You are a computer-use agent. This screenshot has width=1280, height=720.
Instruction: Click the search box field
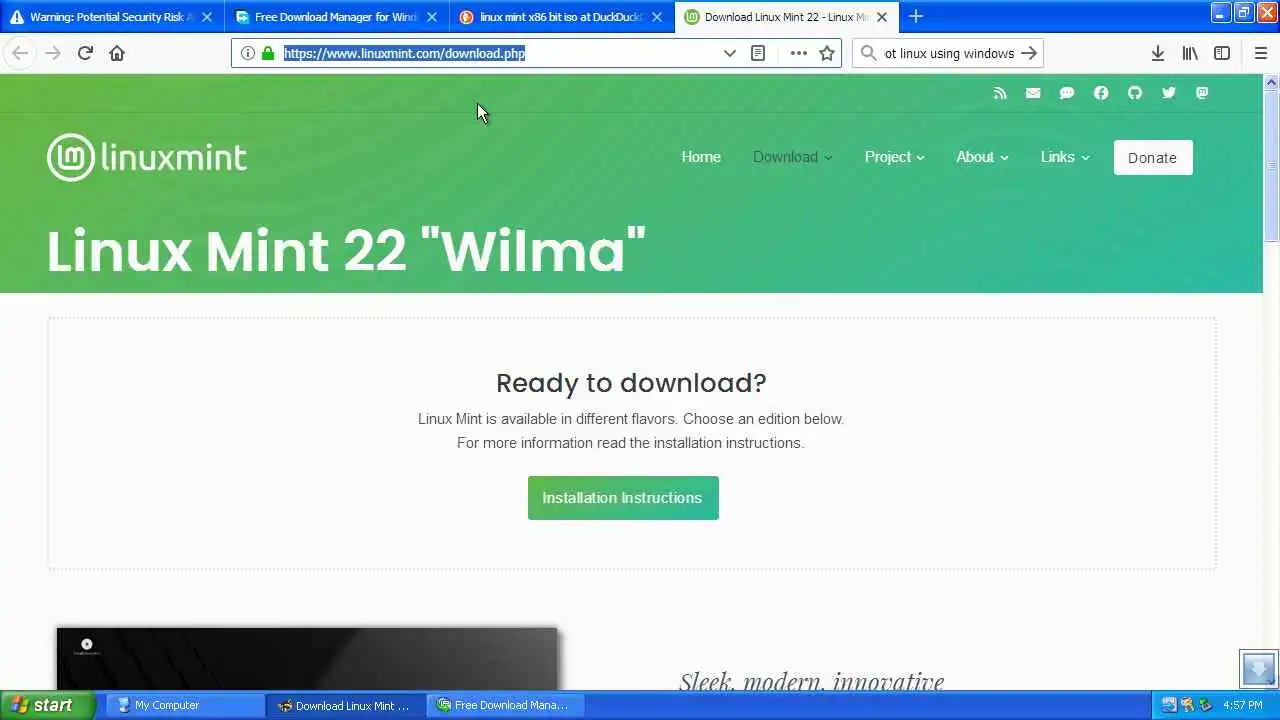coord(948,53)
